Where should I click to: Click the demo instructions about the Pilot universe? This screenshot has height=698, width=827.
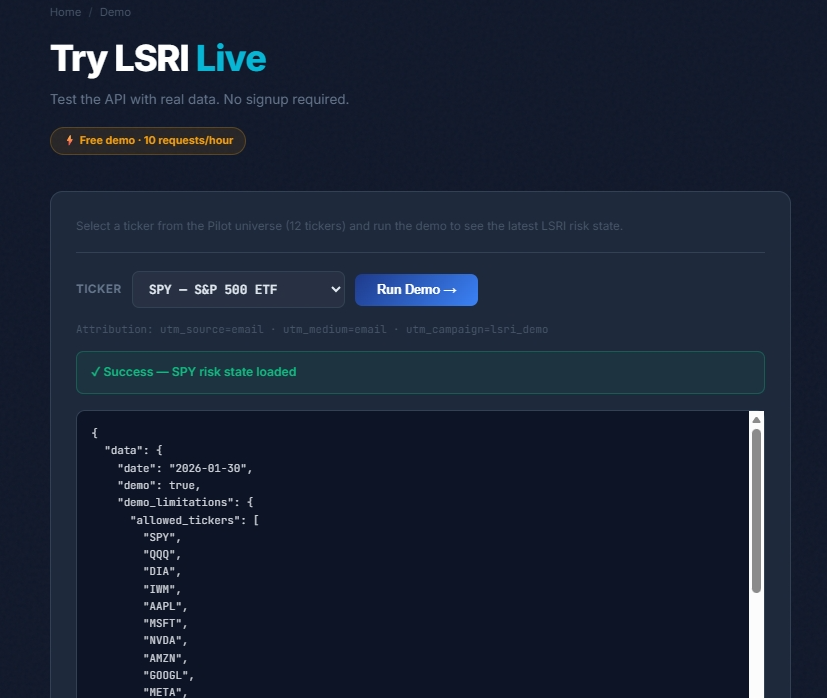(348, 225)
